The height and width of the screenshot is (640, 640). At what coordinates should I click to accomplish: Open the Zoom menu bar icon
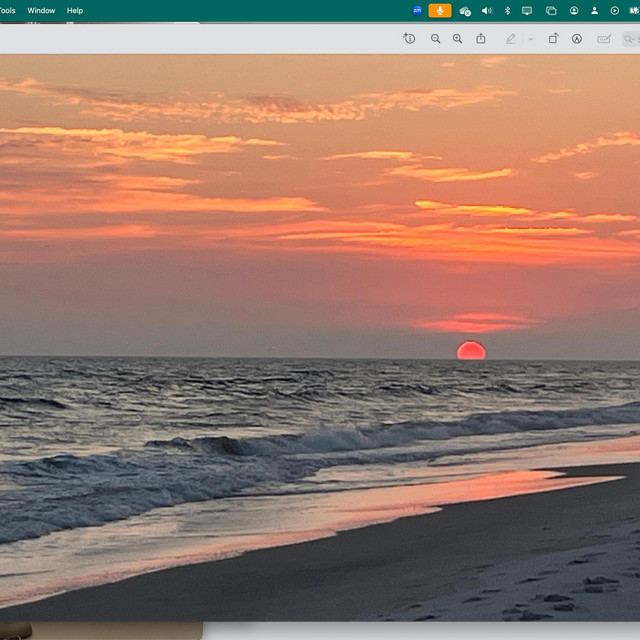(x=417, y=11)
